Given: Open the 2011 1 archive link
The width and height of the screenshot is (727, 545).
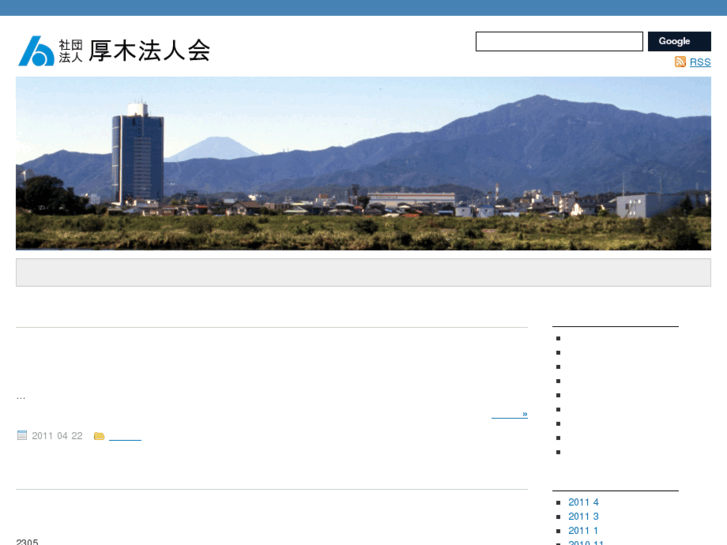Looking at the screenshot, I should tap(583, 531).
